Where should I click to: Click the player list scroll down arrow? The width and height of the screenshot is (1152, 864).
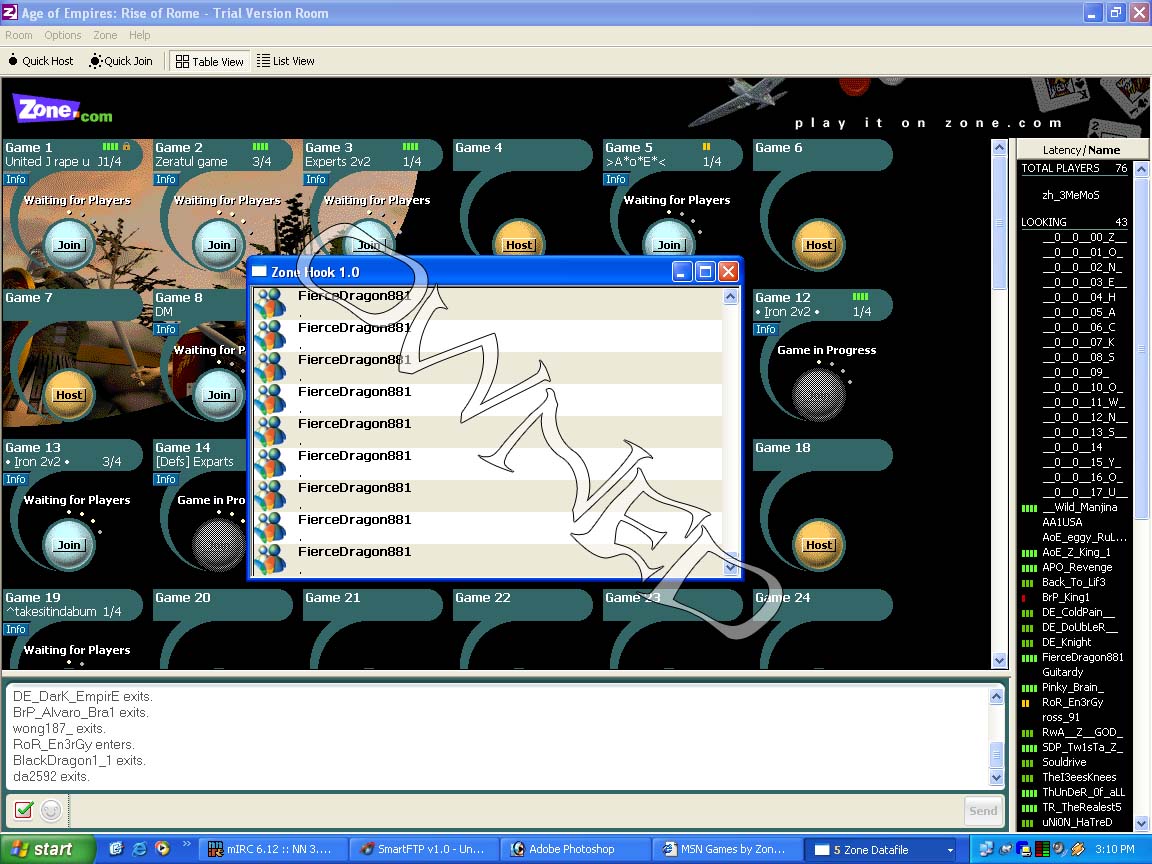(x=1141, y=823)
